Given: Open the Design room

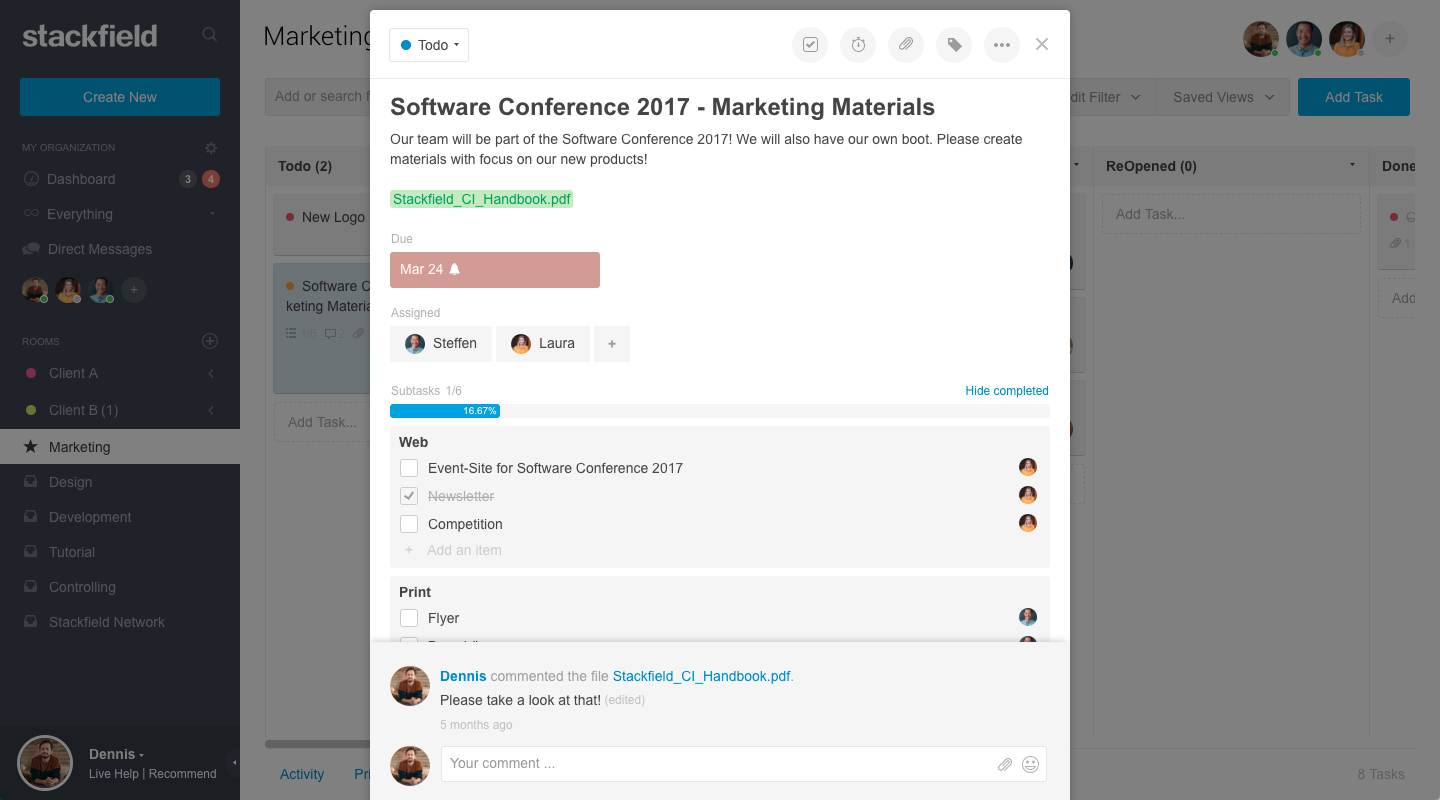Looking at the screenshot, I should click(x=70, y=482).
